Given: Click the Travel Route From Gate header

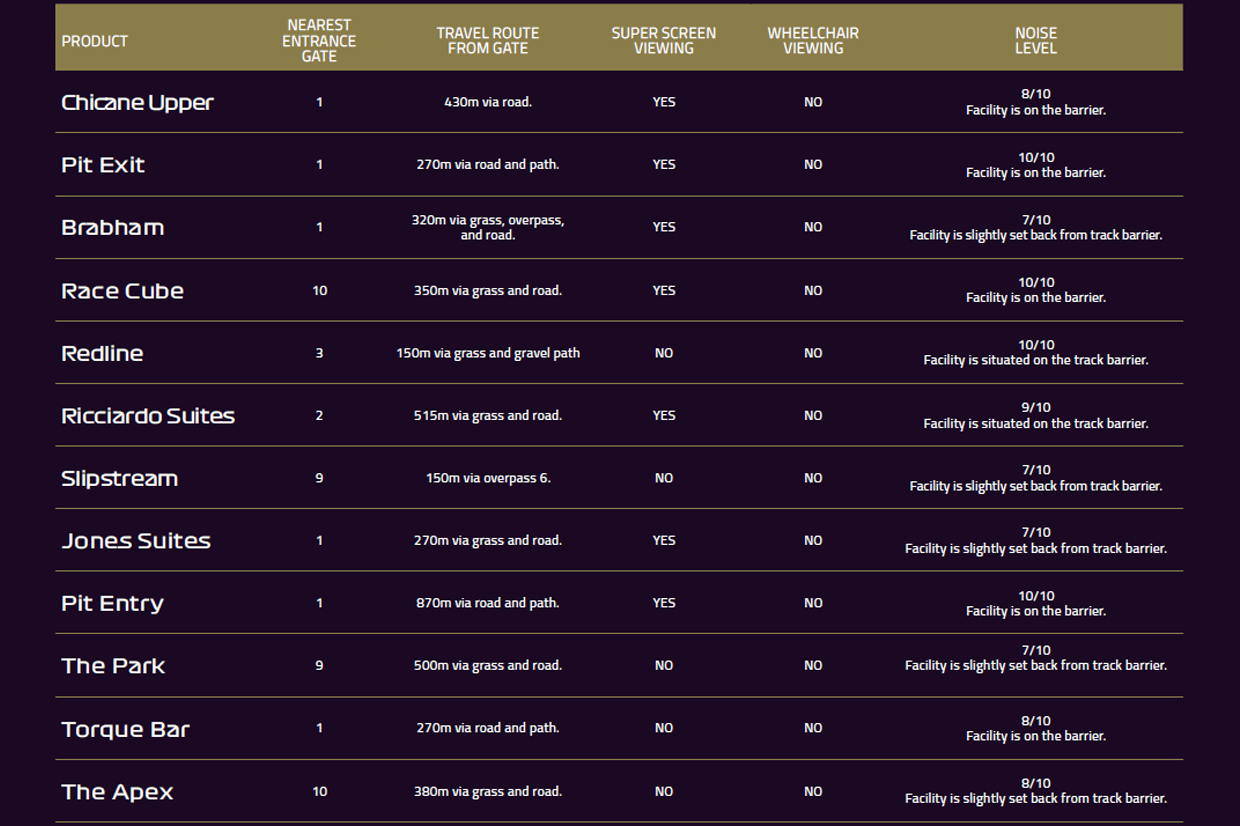Looking at the screenshot, I should (487, 41).
